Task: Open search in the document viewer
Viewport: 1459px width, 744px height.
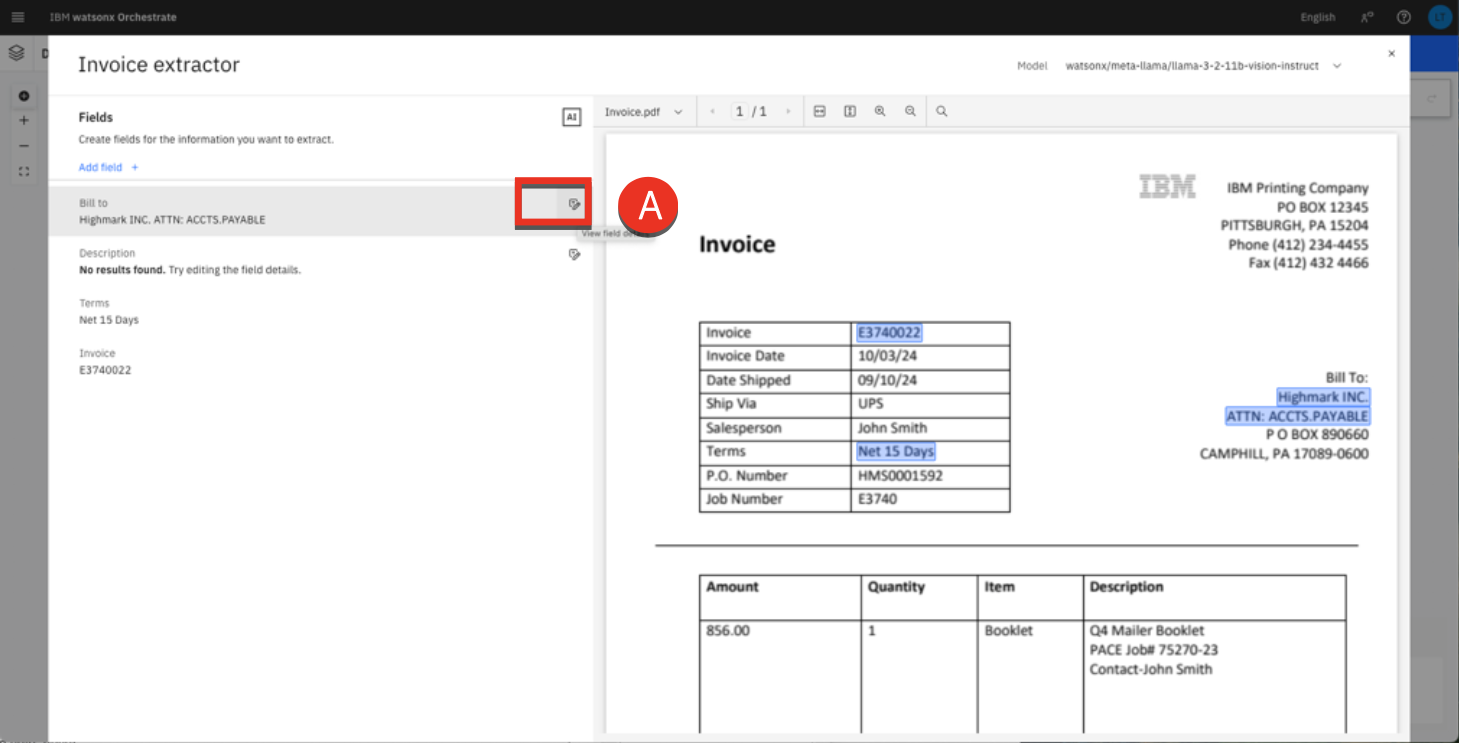Action: pos(941,112)
